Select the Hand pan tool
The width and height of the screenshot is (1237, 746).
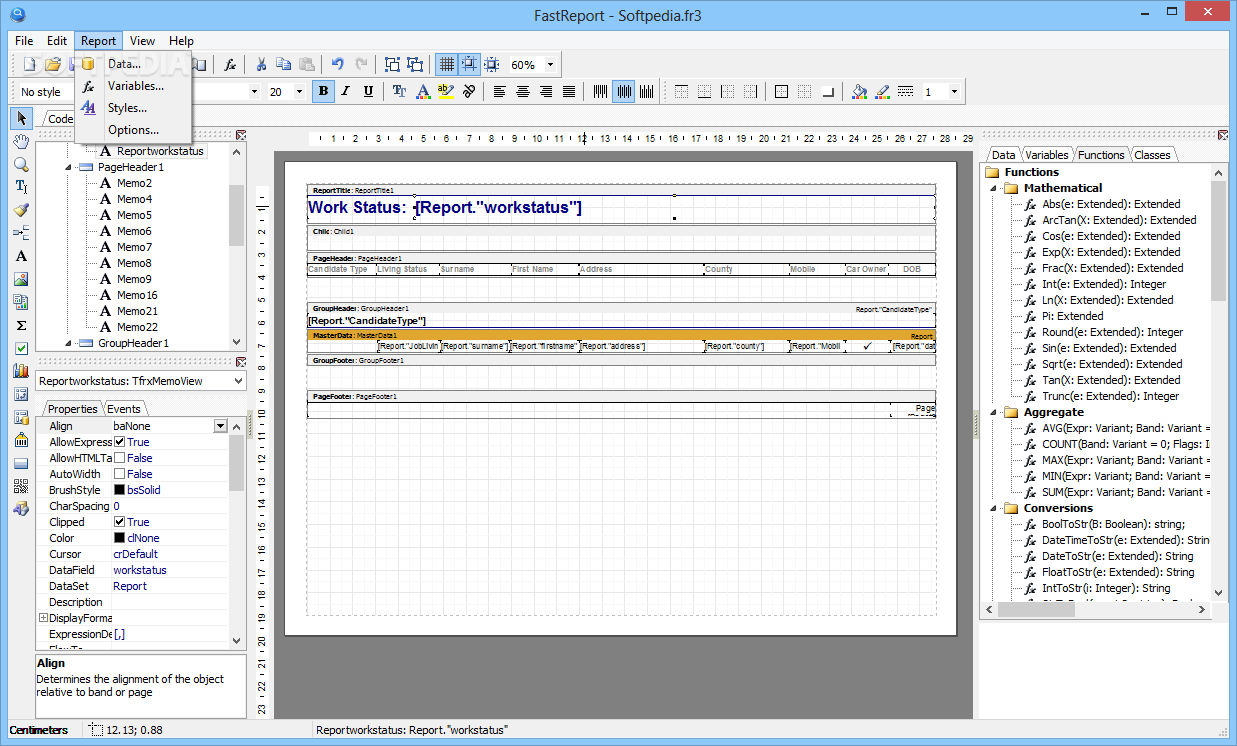21,141
